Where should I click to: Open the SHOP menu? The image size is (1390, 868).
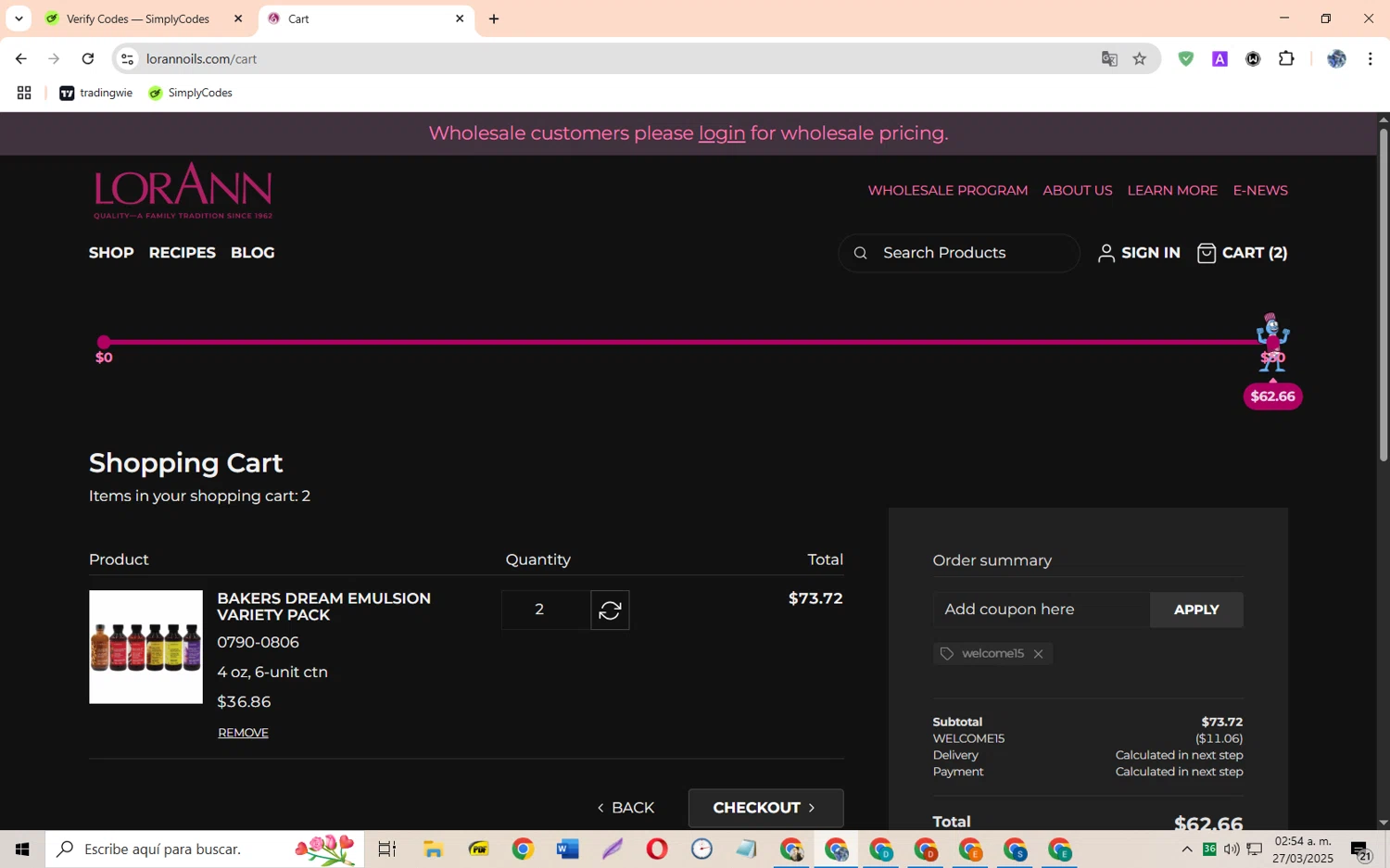(x=111, y=253)
